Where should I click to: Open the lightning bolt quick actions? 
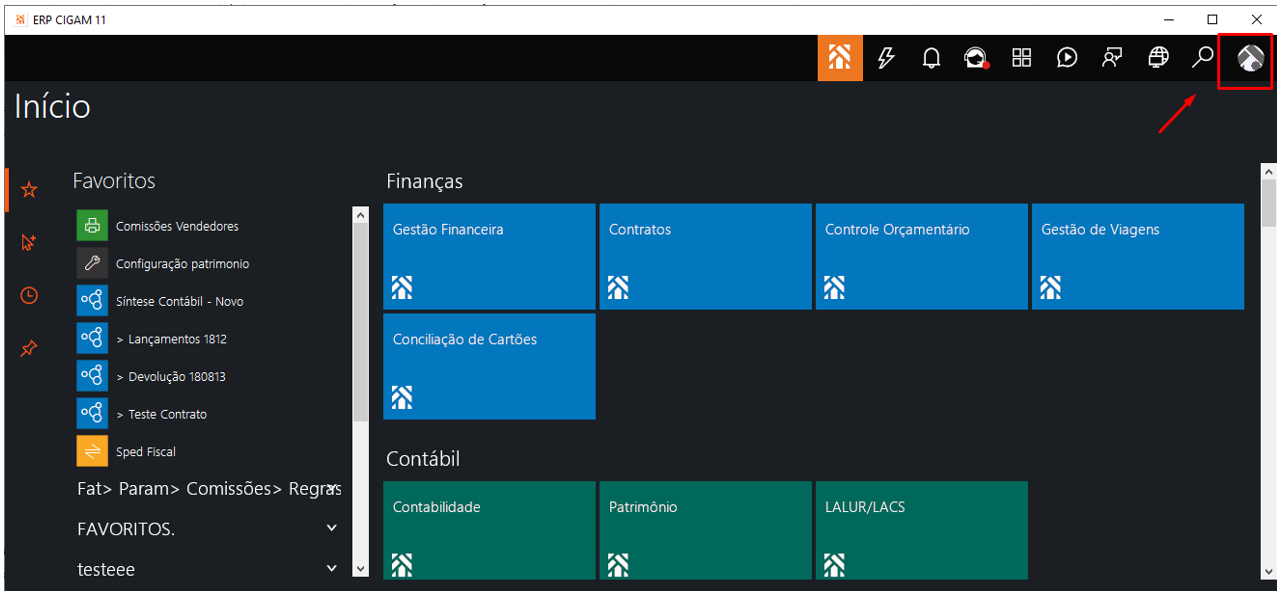(x=885, y=58)
